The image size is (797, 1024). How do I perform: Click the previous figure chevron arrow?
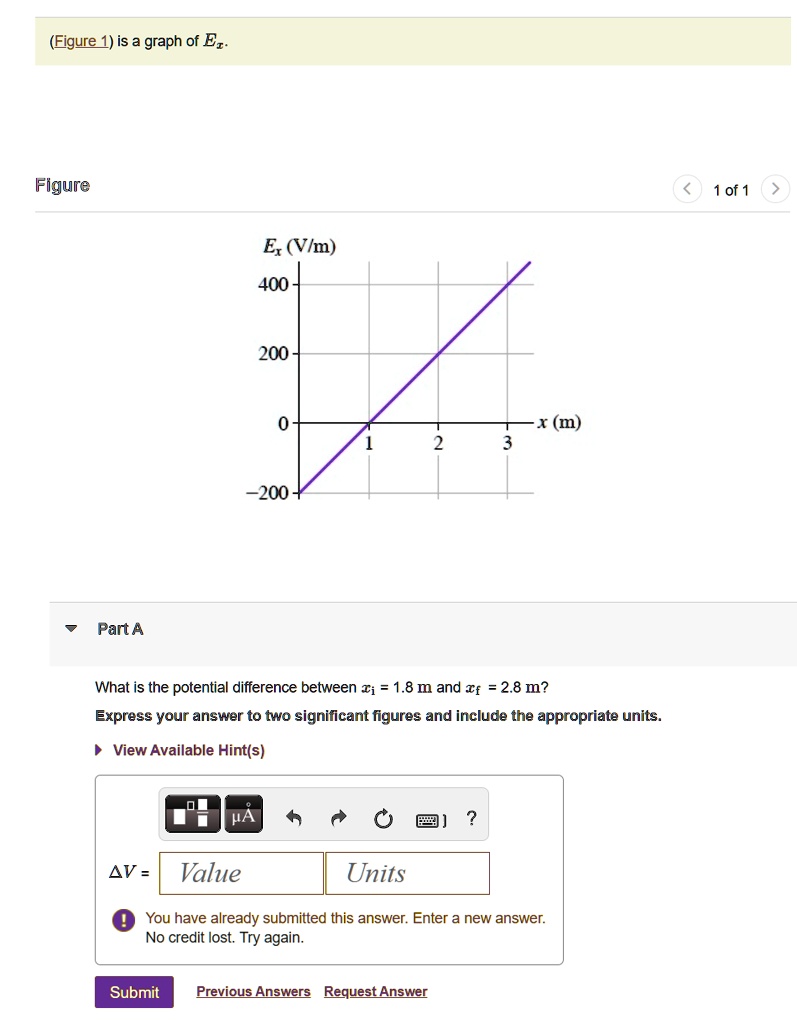click(x=687, y=188)
